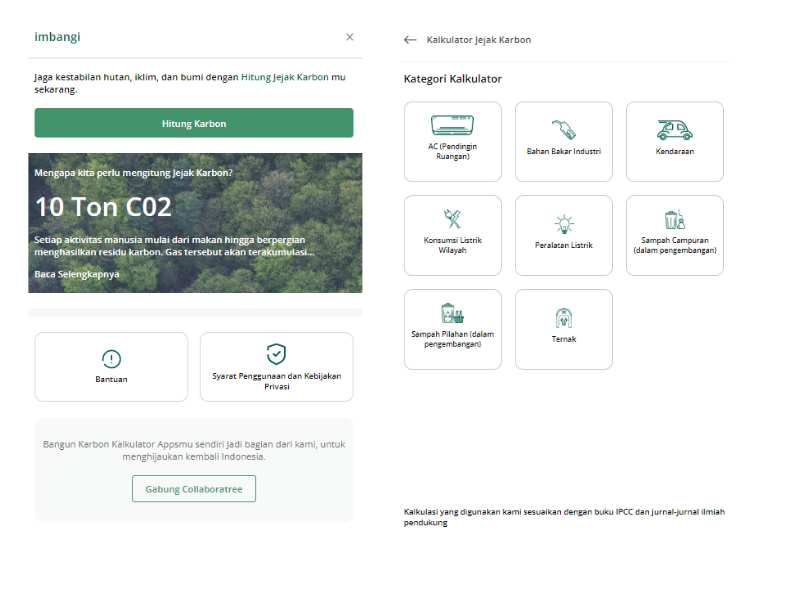This screenshot has width=800, height=600.
Task: Select the Sampah Pilahan sorted waste icon
Action: tap(453, 313)
